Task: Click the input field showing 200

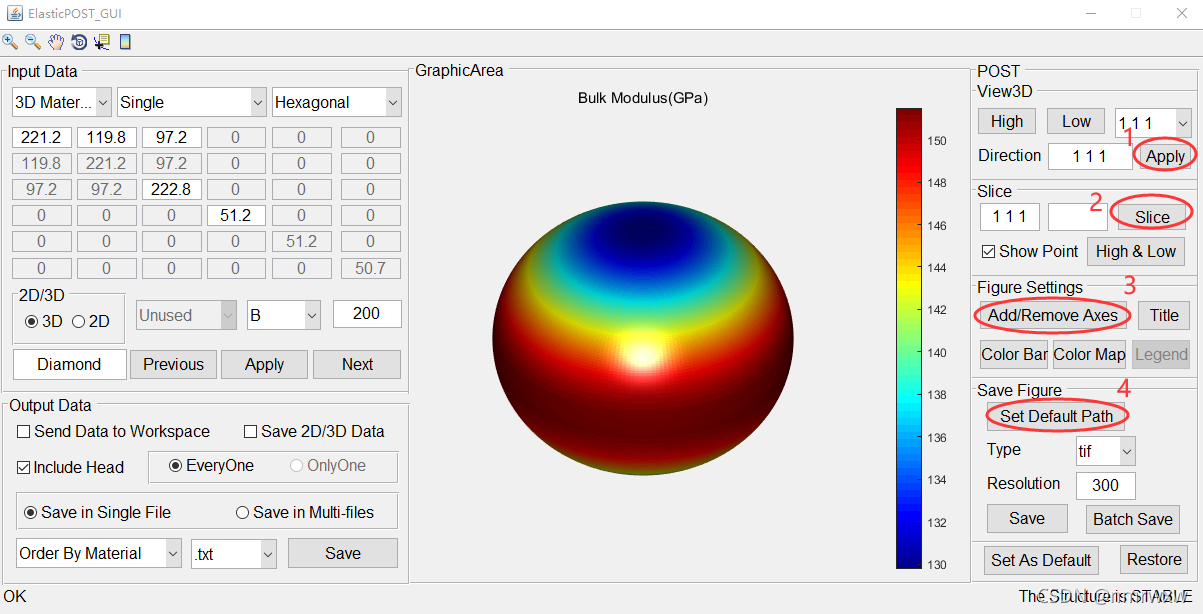Action: [367, 314]
